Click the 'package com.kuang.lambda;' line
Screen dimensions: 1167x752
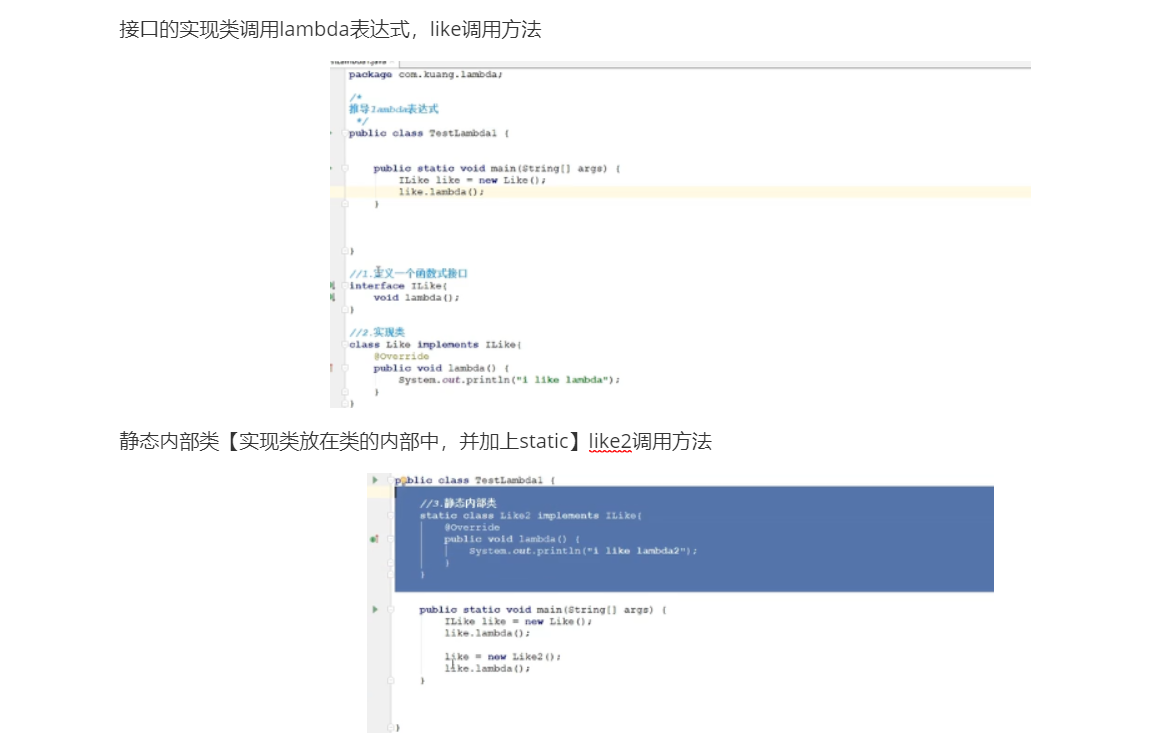(426, 74)
